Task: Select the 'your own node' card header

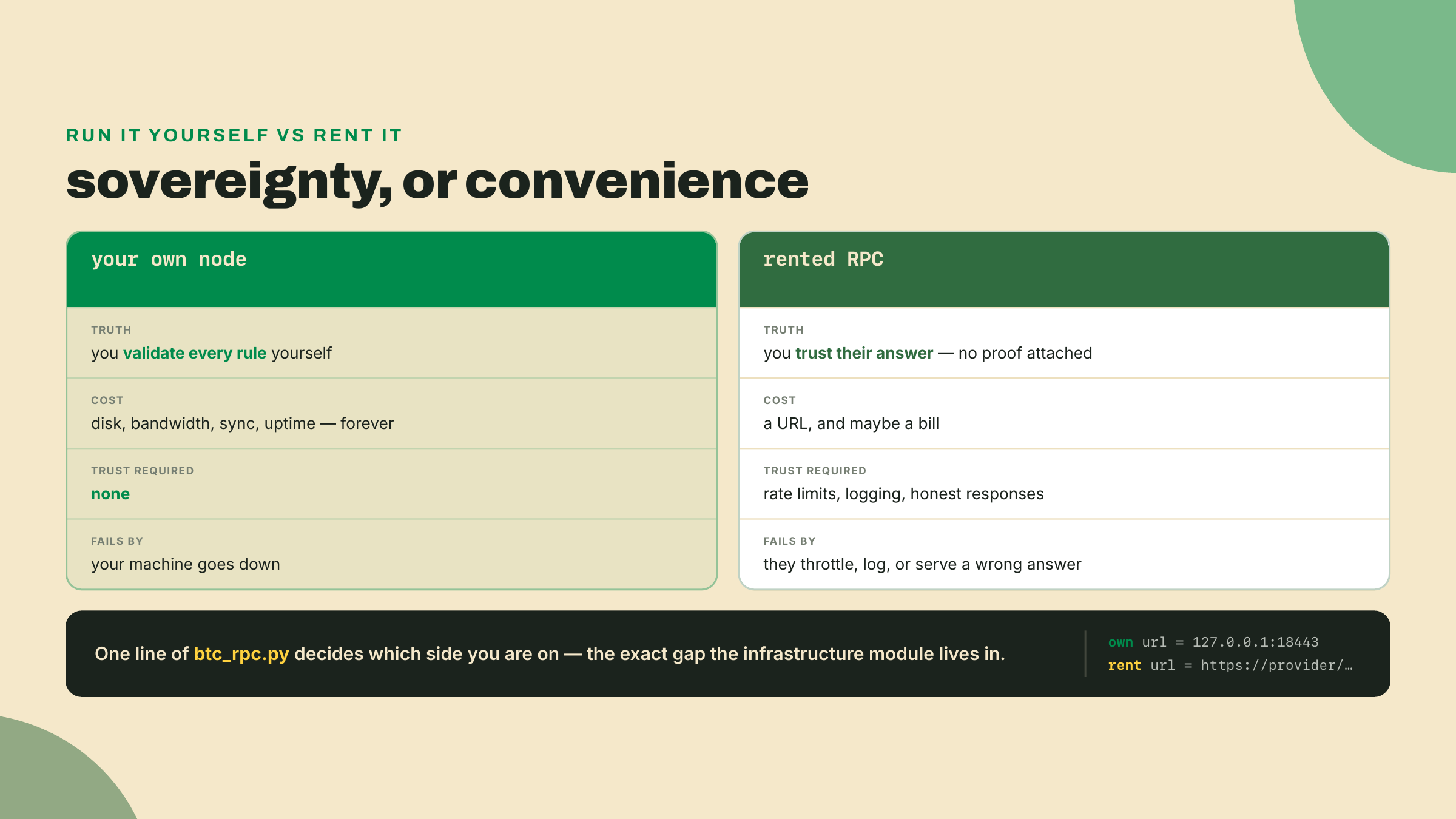Action: (392, 269)
